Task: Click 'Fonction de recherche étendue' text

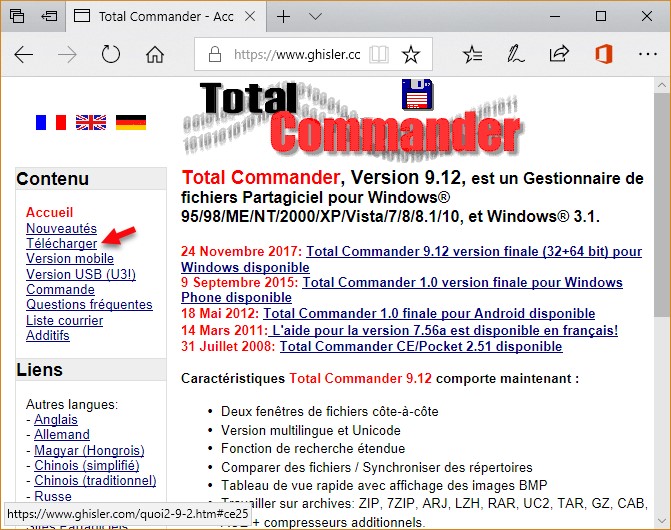Action: pyautogui.click(x=313, y=448)
